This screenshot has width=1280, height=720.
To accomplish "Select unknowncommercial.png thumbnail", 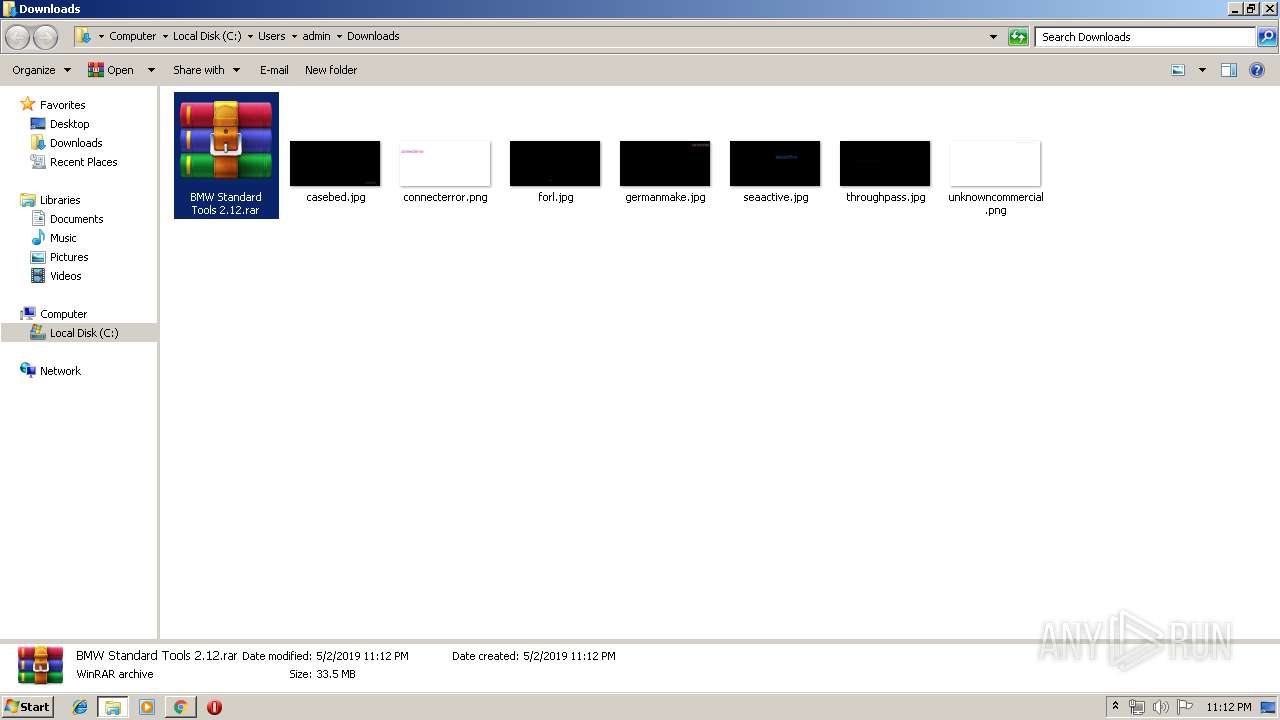I will [995, 163].
